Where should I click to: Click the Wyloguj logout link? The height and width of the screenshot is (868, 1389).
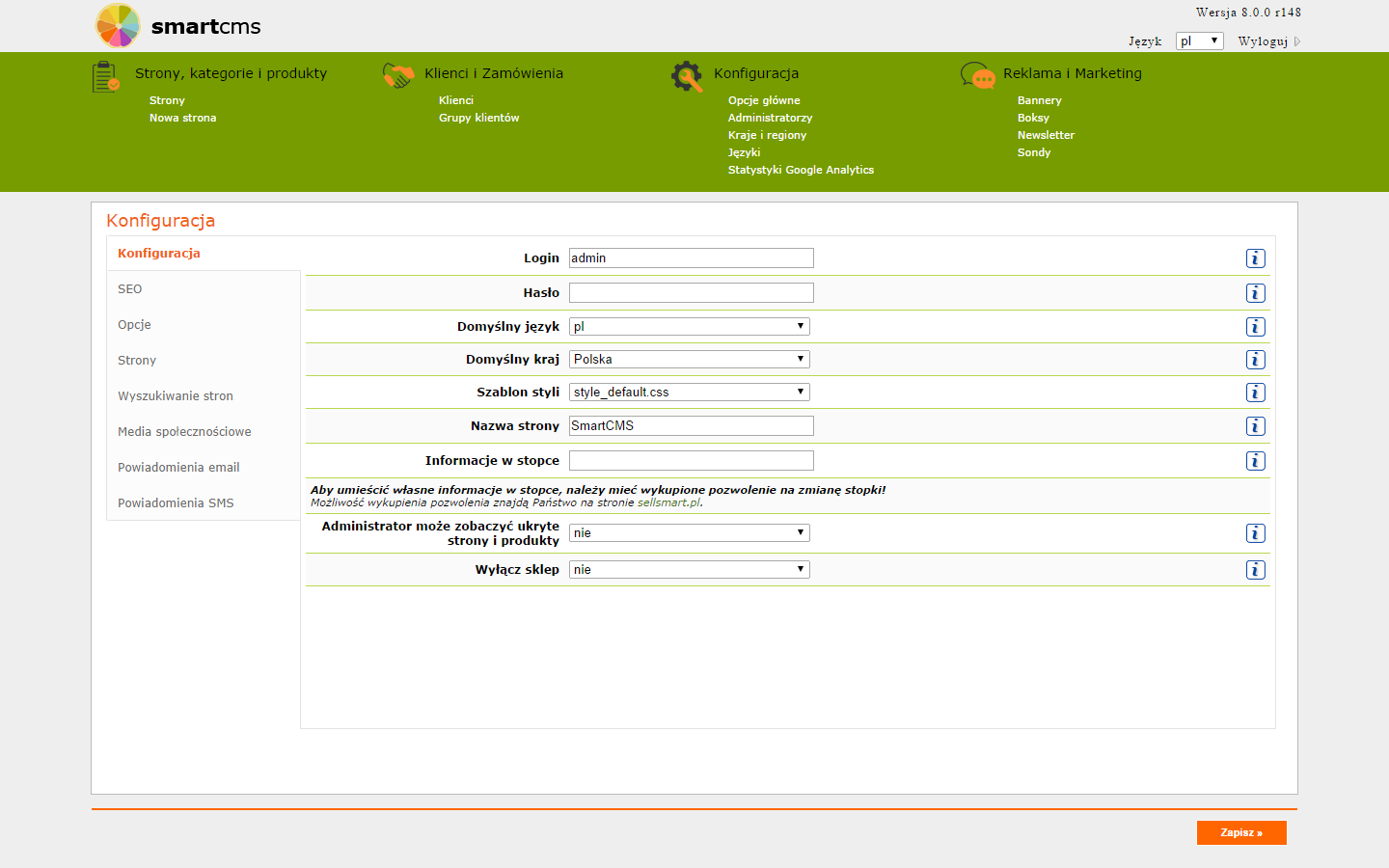tap(1263, 41)
